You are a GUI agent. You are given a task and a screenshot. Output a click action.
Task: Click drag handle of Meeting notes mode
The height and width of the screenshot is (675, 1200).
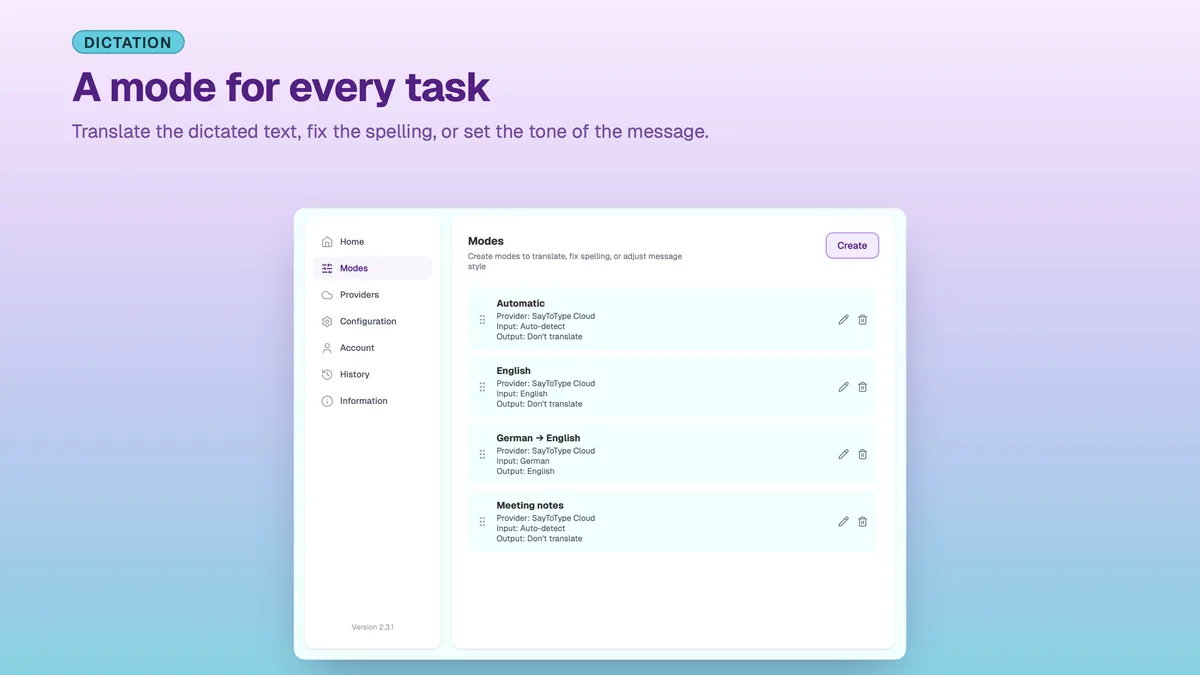(482, 521)
